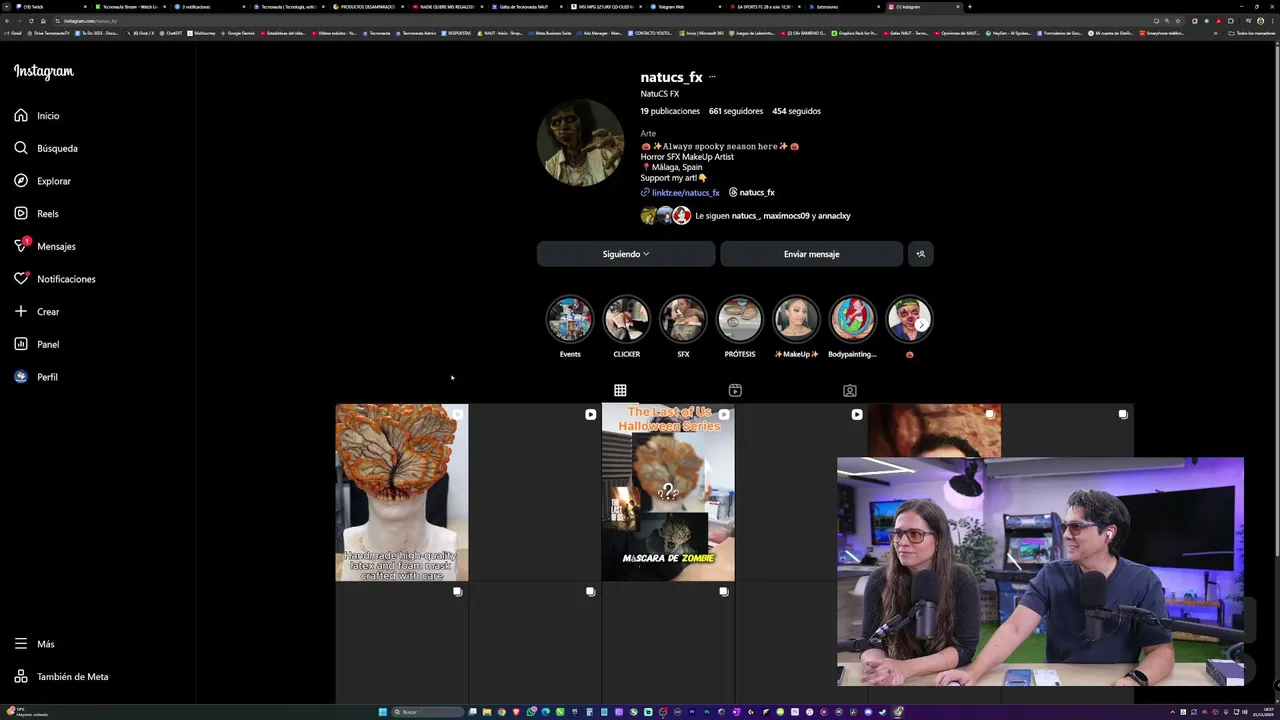The height and width of the screenshot is (720, 1280).
Task: Reload the page with refresh icon
Action: point(31,21)
